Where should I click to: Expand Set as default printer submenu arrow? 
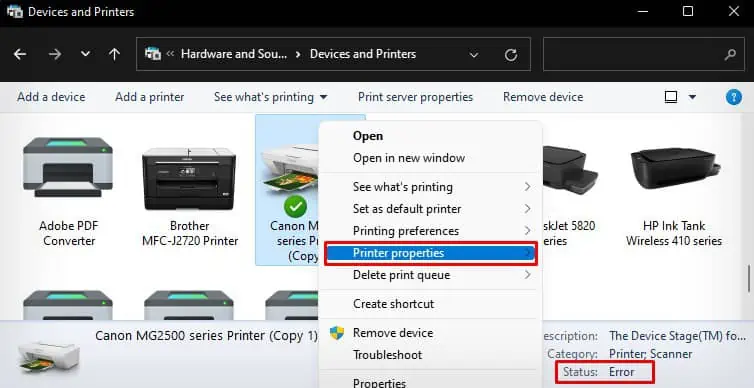pos(528,209)
